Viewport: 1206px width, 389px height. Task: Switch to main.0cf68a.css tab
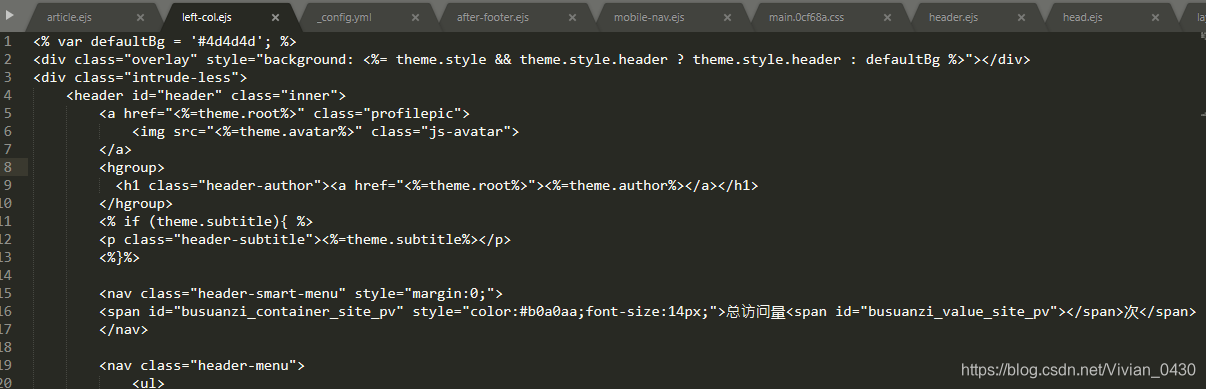[x=805, y=17]
